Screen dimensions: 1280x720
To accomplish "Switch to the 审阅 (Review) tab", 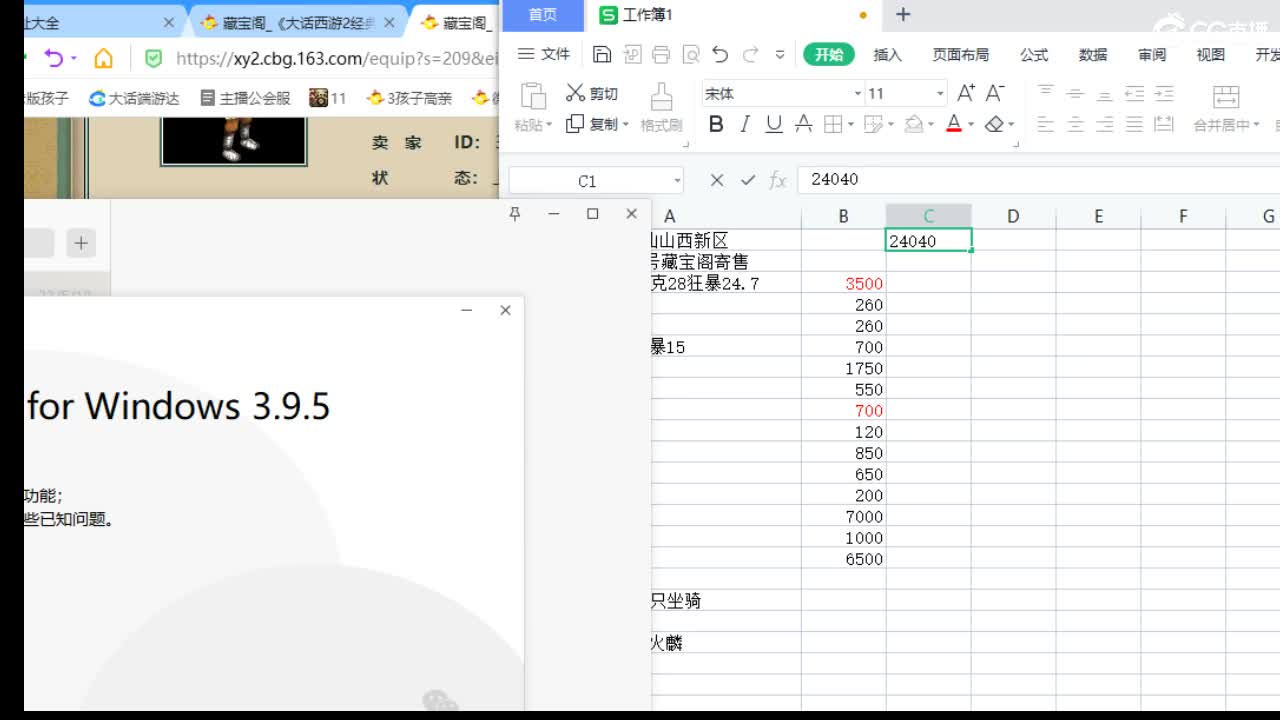I will coord(1152,55).
